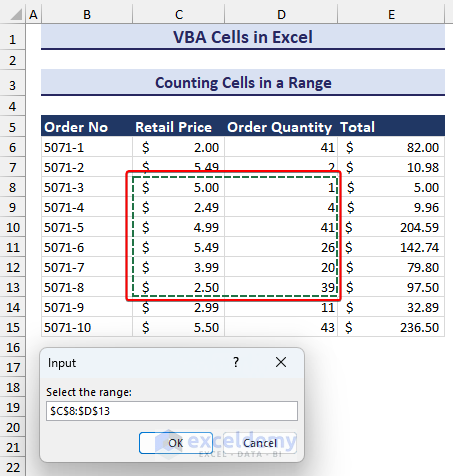The width and height of the screenshot is (453, 476).
Task: Select retail price cell 5.50
Action: coord(179,327)
